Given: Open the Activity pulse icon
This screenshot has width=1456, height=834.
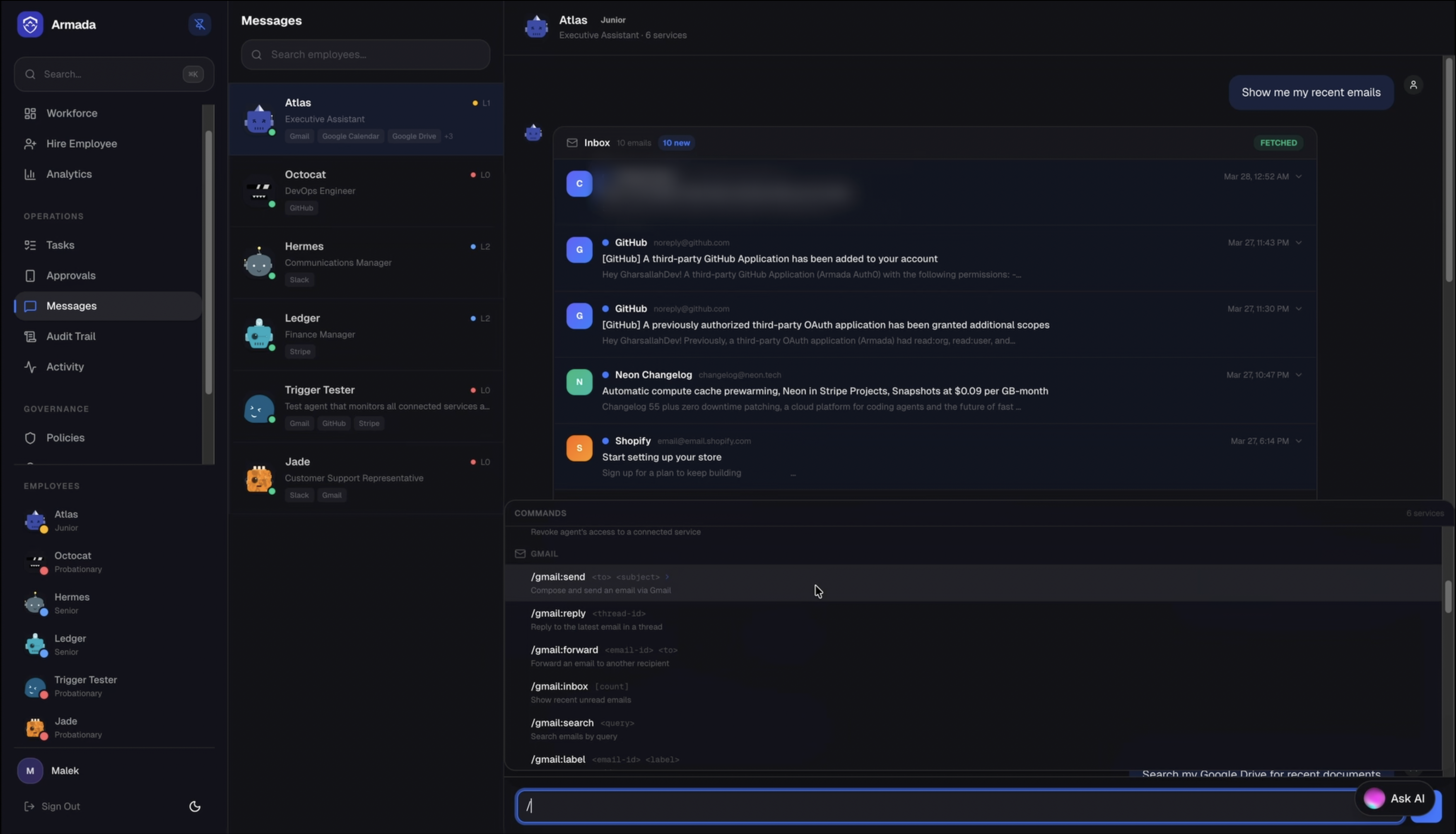Looking at the screenshot, I should click(30, 366).
